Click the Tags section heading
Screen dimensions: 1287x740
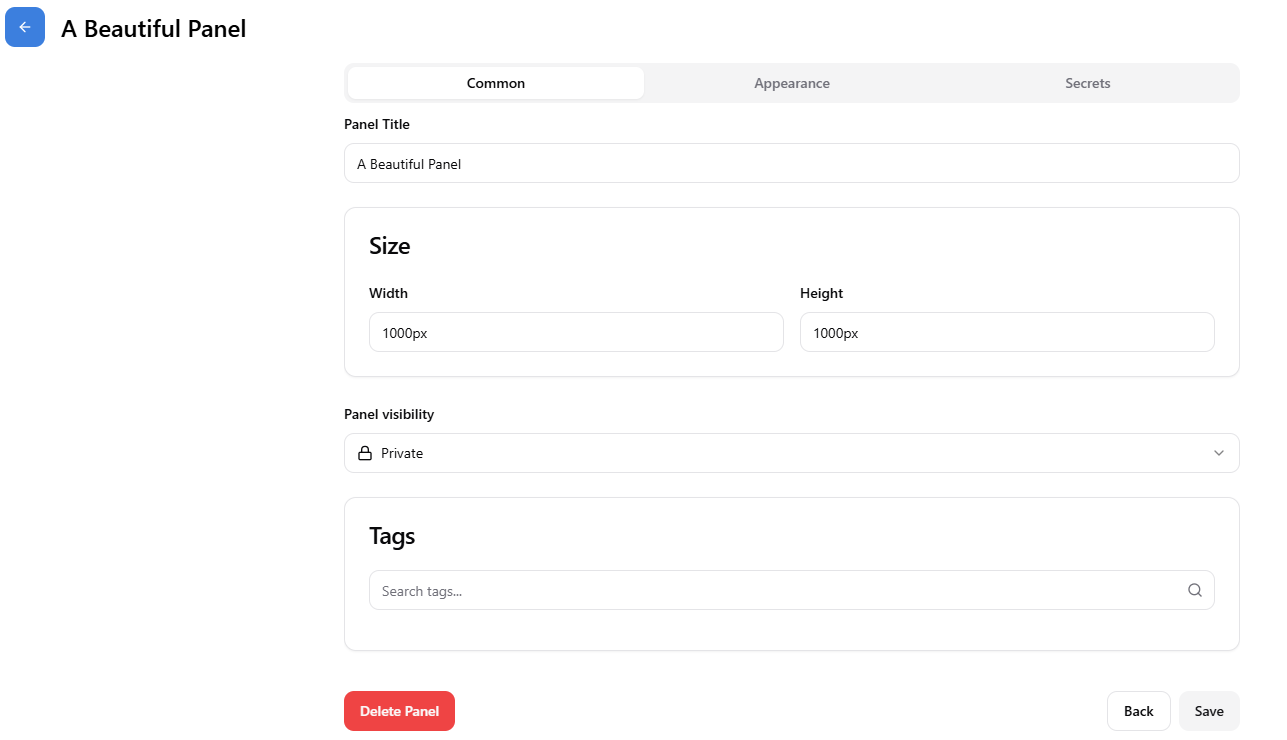[x=392, y=536]
